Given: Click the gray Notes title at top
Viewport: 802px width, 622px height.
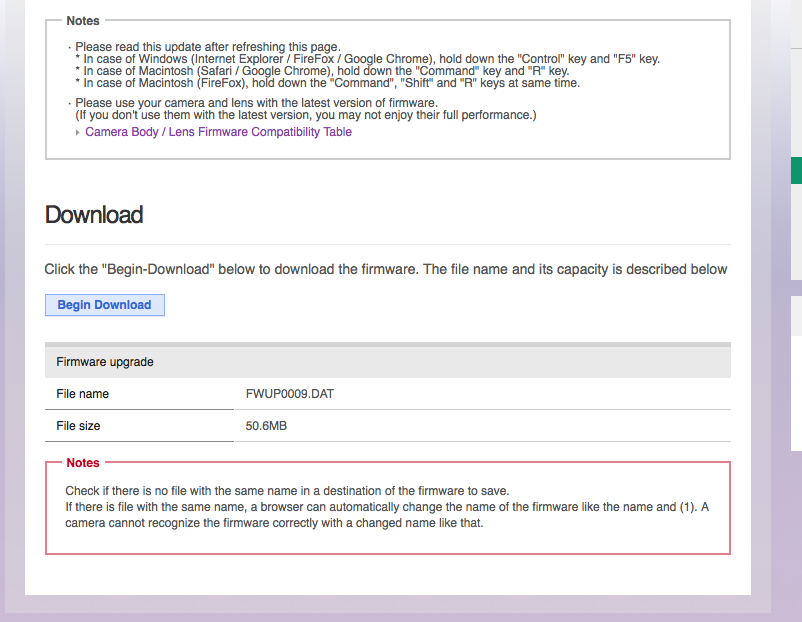Looking at the screenshot, I should (83, 20).
